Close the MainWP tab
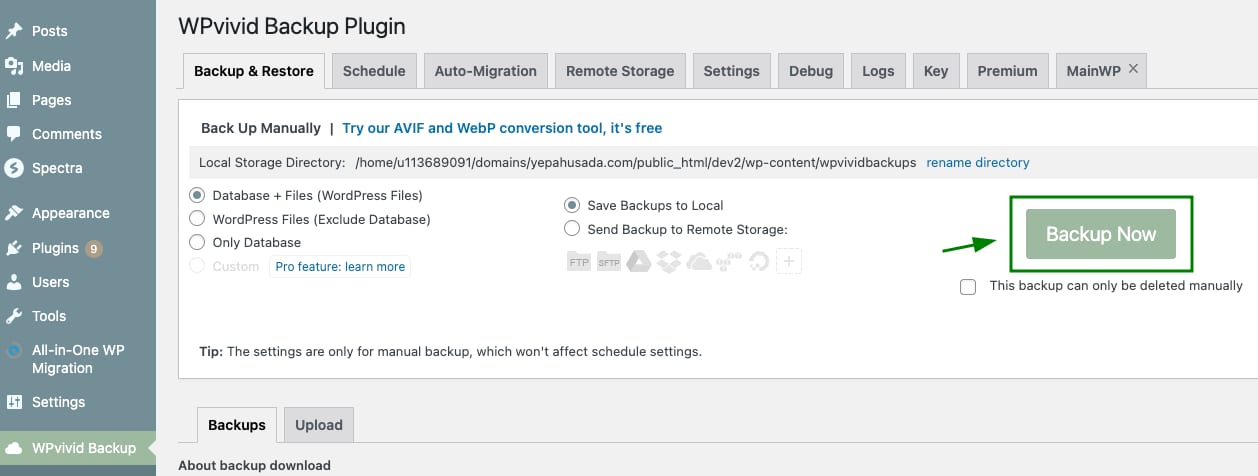Viewport: 1258px width, 476px height. click(x=1133, y=70)
